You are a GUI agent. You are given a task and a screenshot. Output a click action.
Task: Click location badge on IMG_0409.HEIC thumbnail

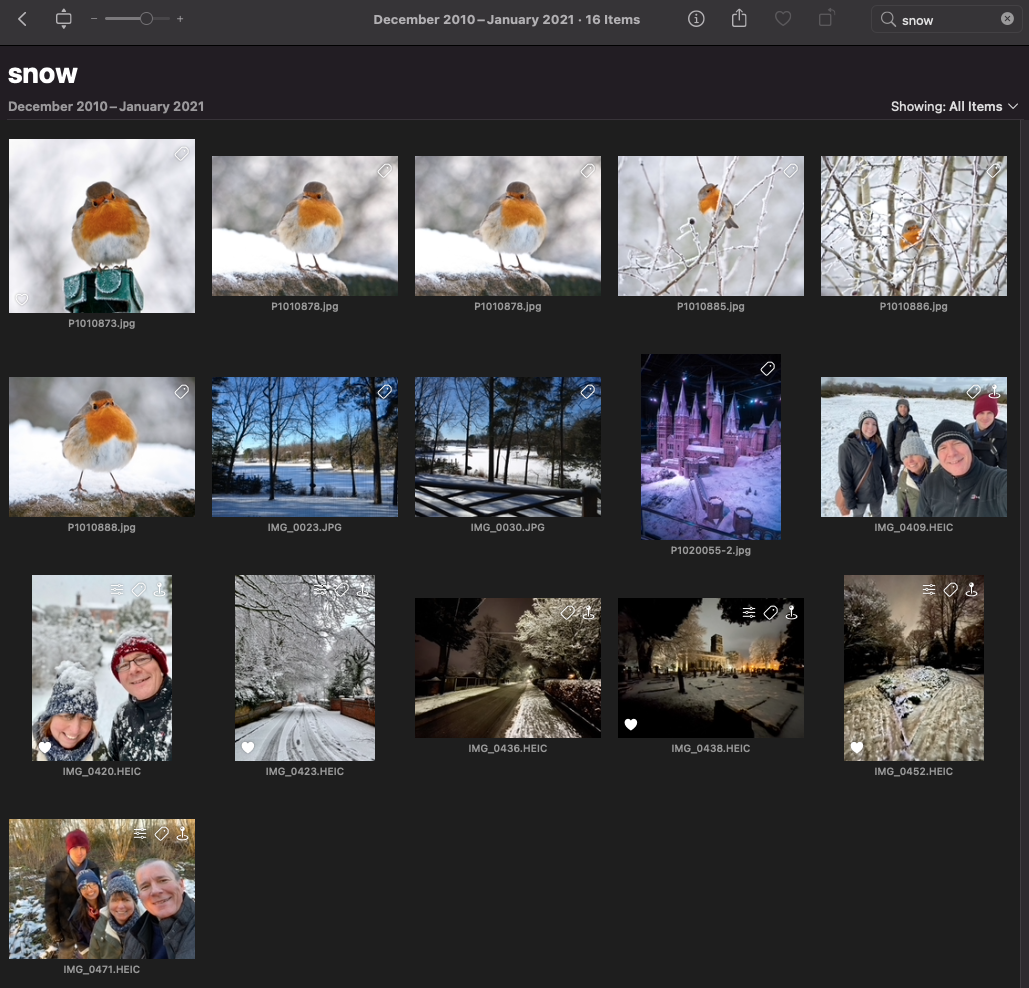pos(994,392)
